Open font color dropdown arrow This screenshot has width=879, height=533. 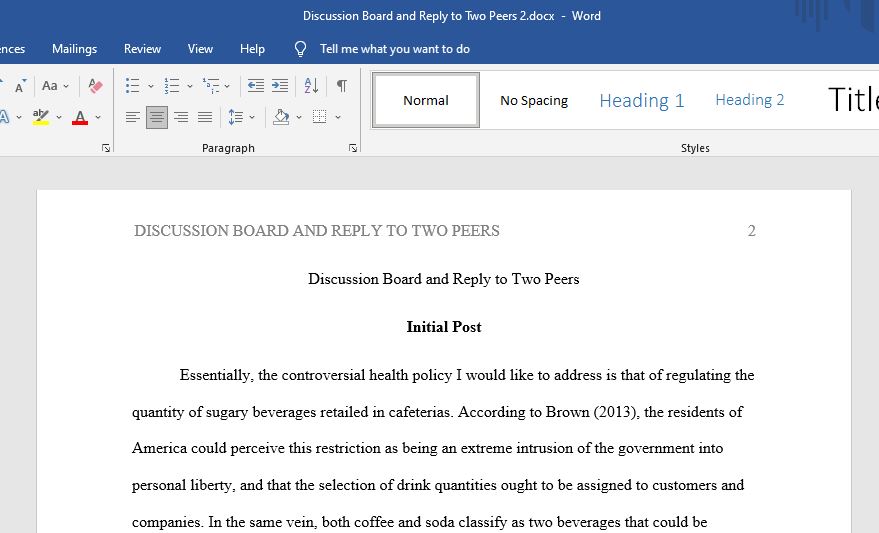(x=98, y=118)
